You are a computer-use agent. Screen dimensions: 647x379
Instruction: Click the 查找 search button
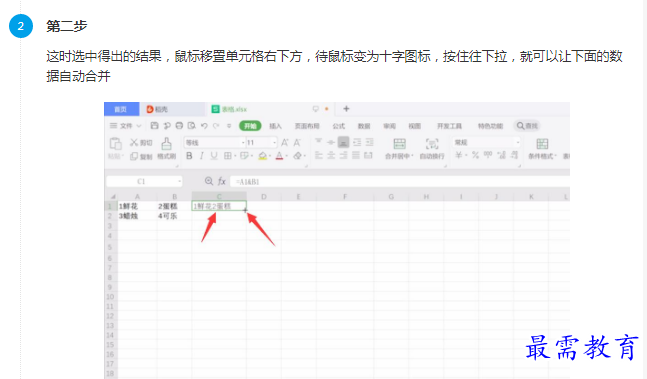527,126
